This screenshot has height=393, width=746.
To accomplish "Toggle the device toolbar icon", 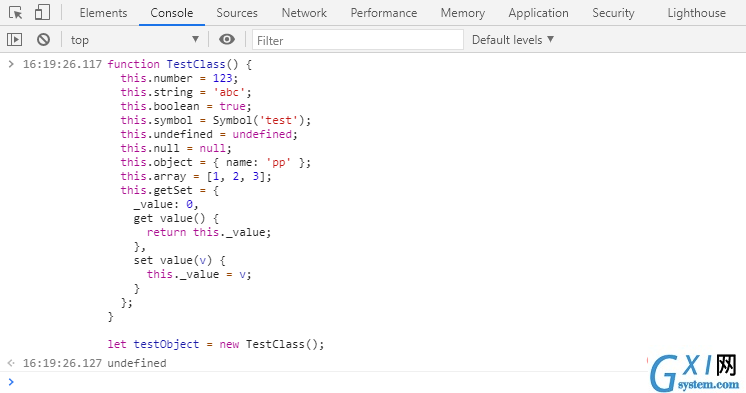I will (42, 12).
